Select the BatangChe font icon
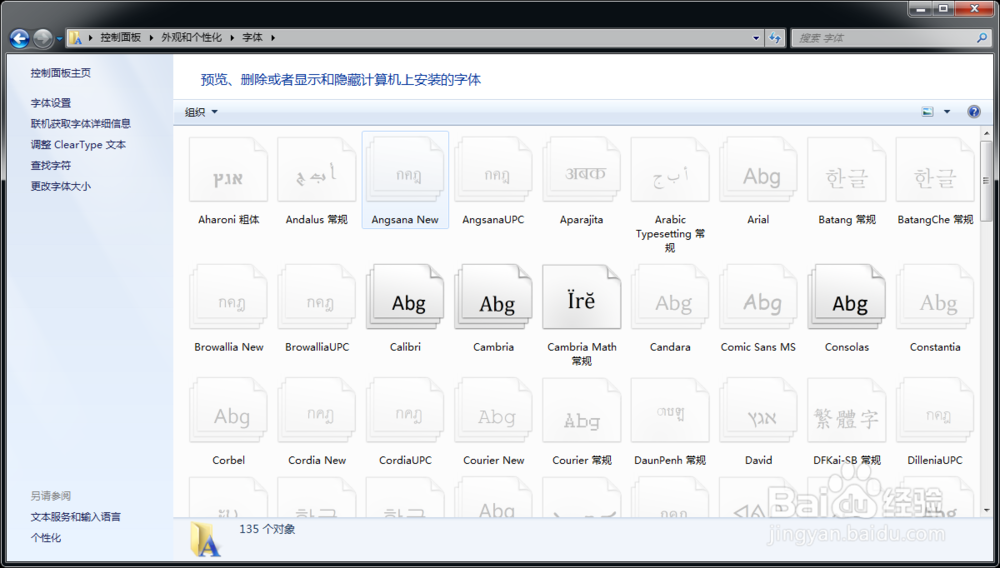The width and height of the screenshot is (1000, 568). [x=935, y=171]
